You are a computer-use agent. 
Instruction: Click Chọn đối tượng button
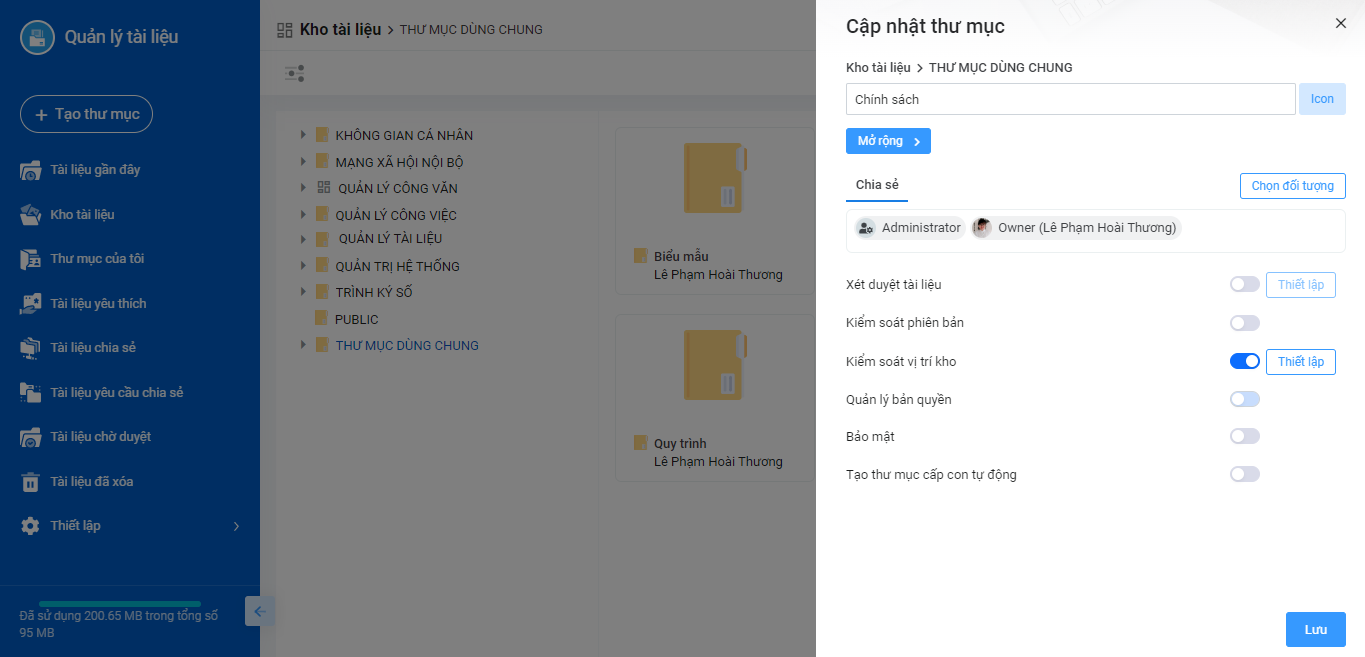pyautogui.click(x=1293, y=186)
